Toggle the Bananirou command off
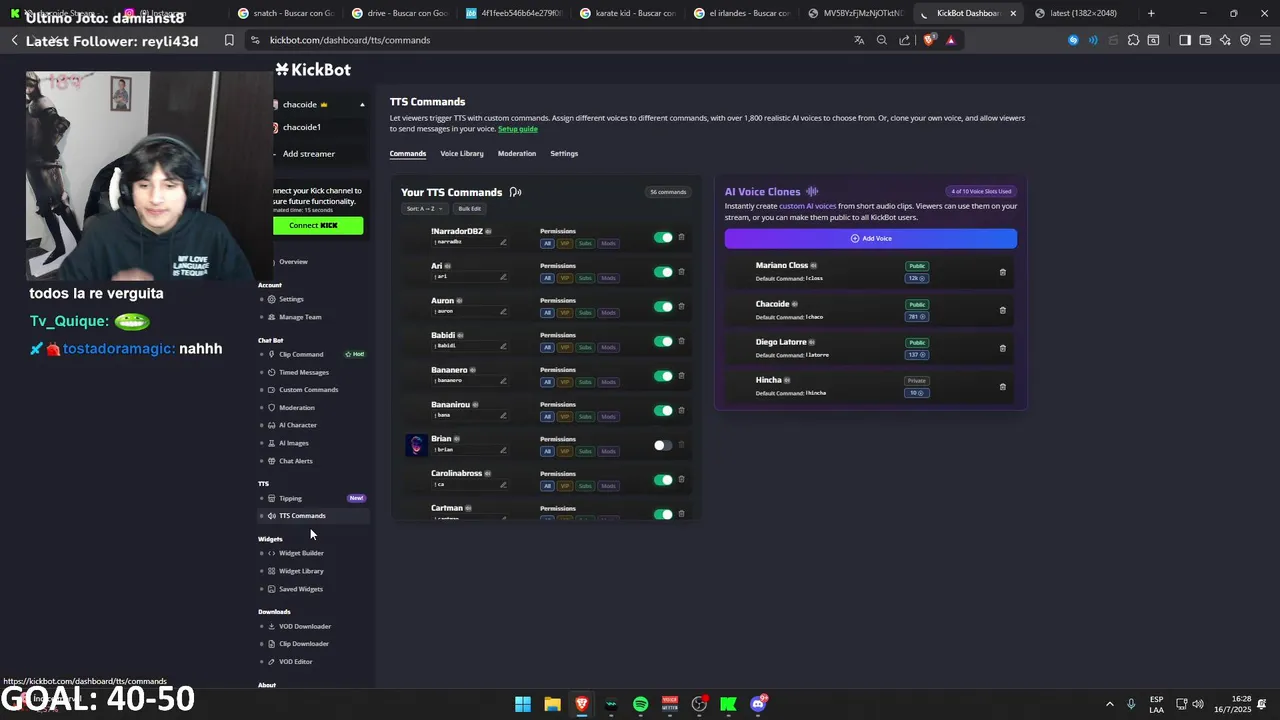Viewport: 1280px width, 720px height. tap(663, 410)
